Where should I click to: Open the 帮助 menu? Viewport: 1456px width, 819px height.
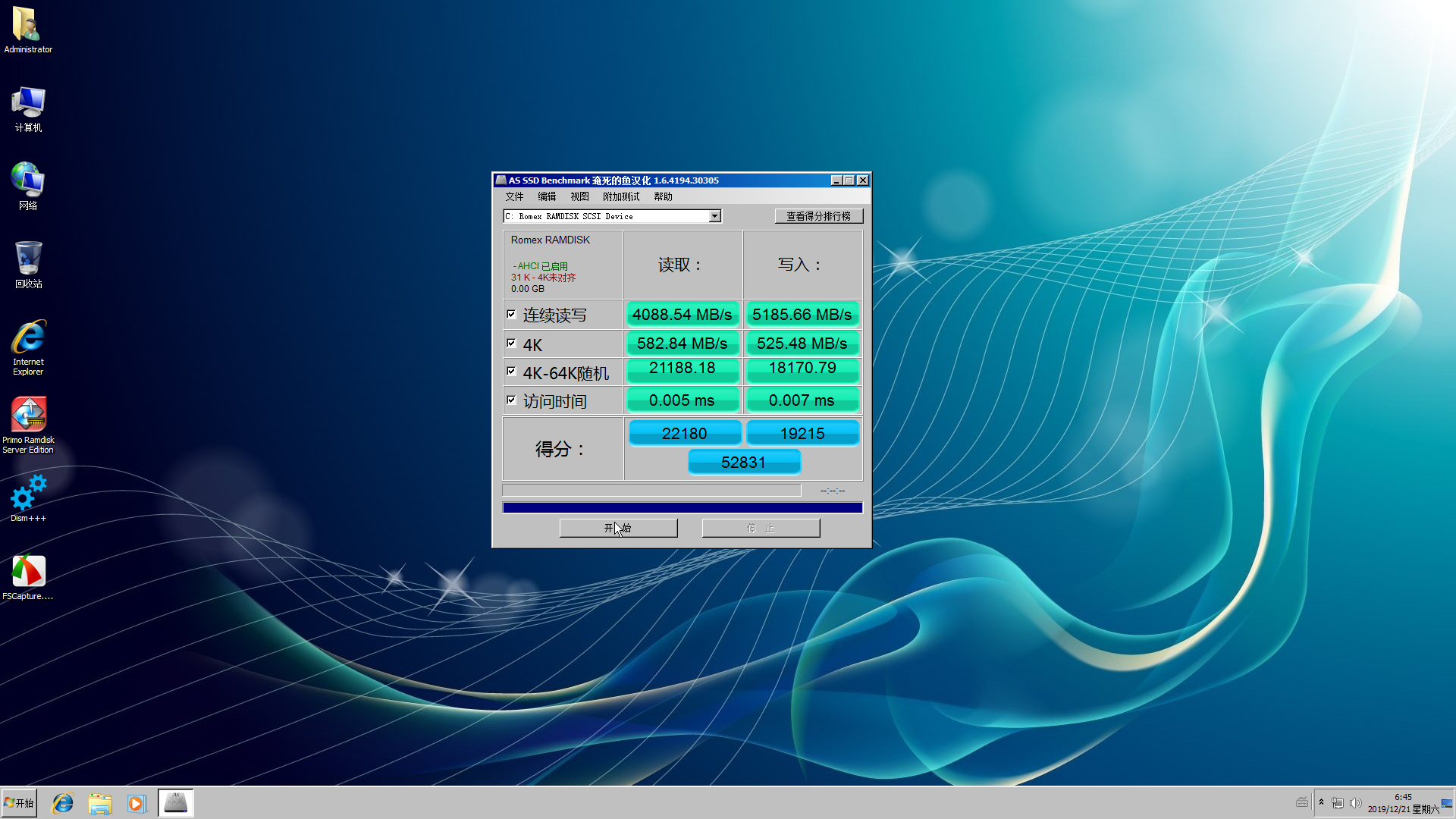[663, 196]
